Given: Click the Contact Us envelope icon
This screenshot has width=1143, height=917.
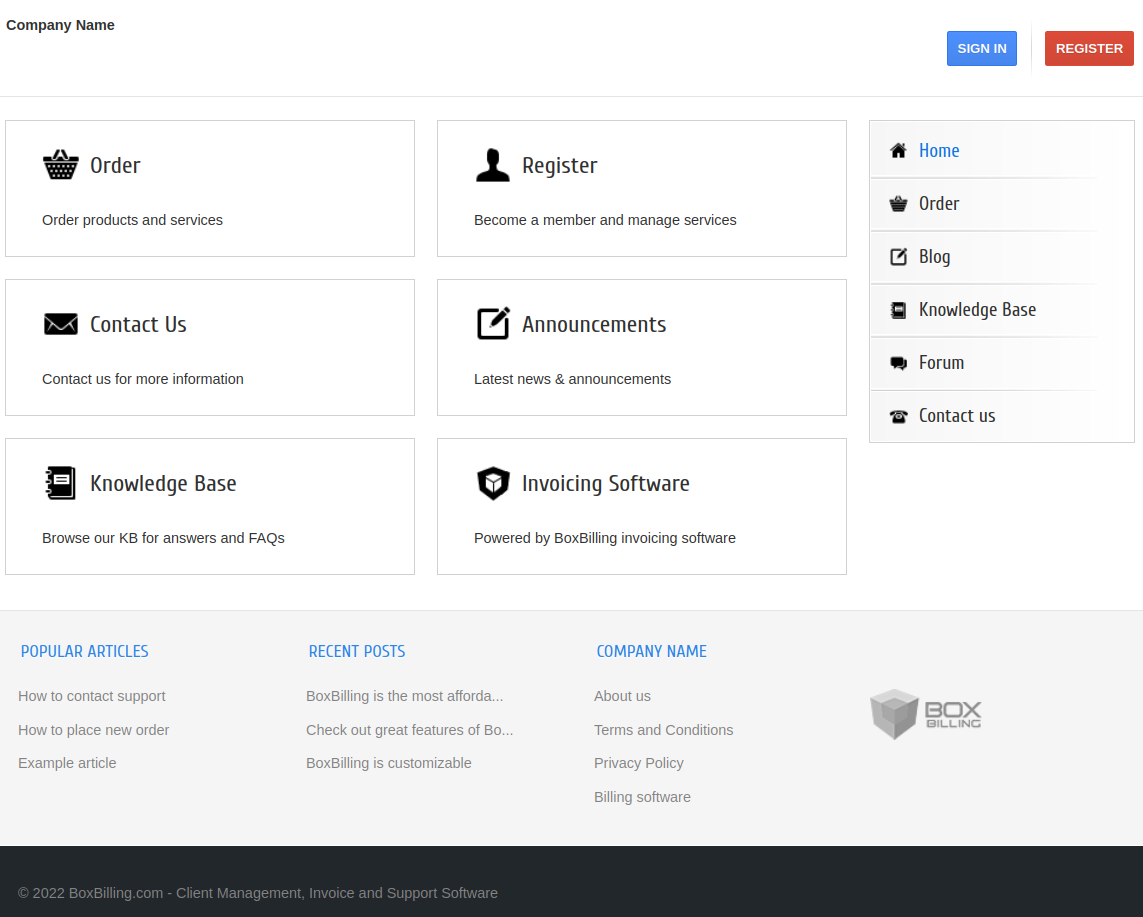Looking at the screenshot, I should click(61, 323).
